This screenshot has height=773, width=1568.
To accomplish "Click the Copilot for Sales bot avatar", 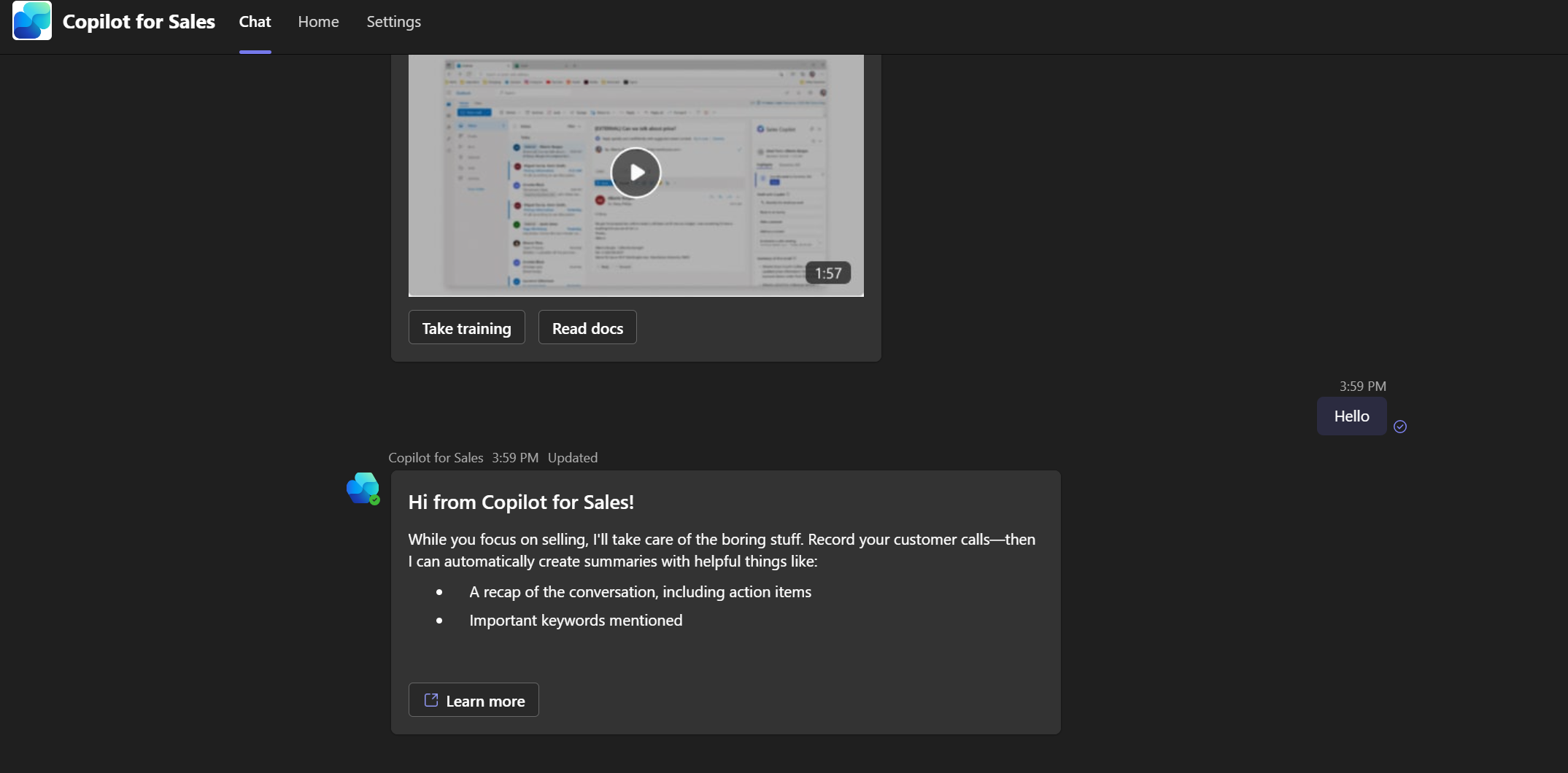I will (363, 489).
